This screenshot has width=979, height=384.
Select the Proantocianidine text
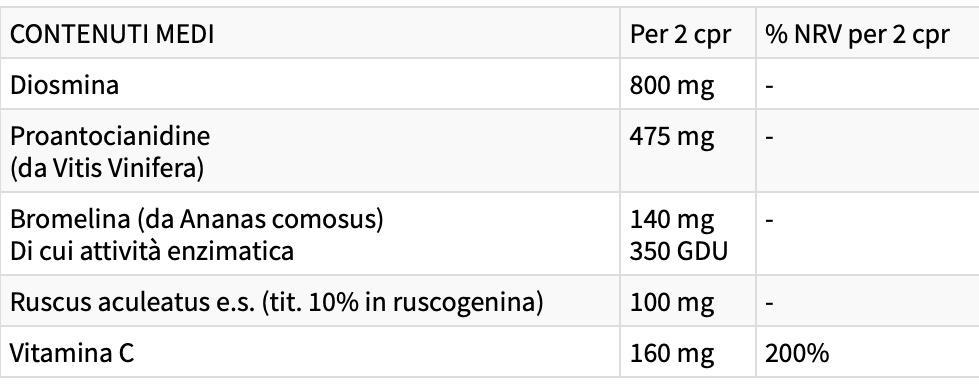click(110, 135)
